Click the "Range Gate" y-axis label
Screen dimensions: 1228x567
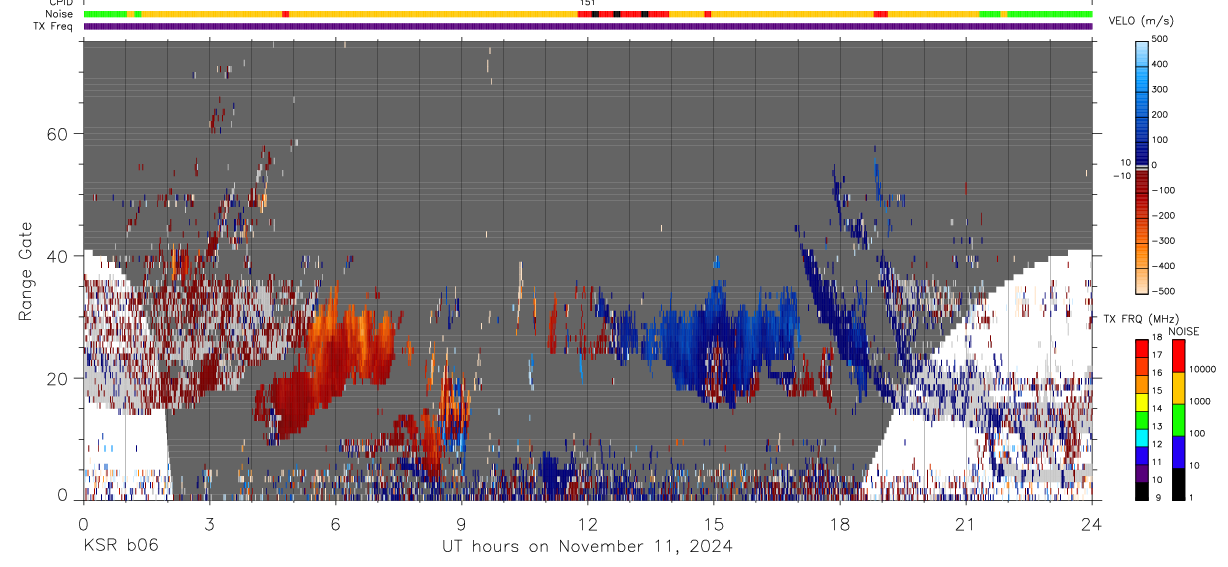coord(26,269)
